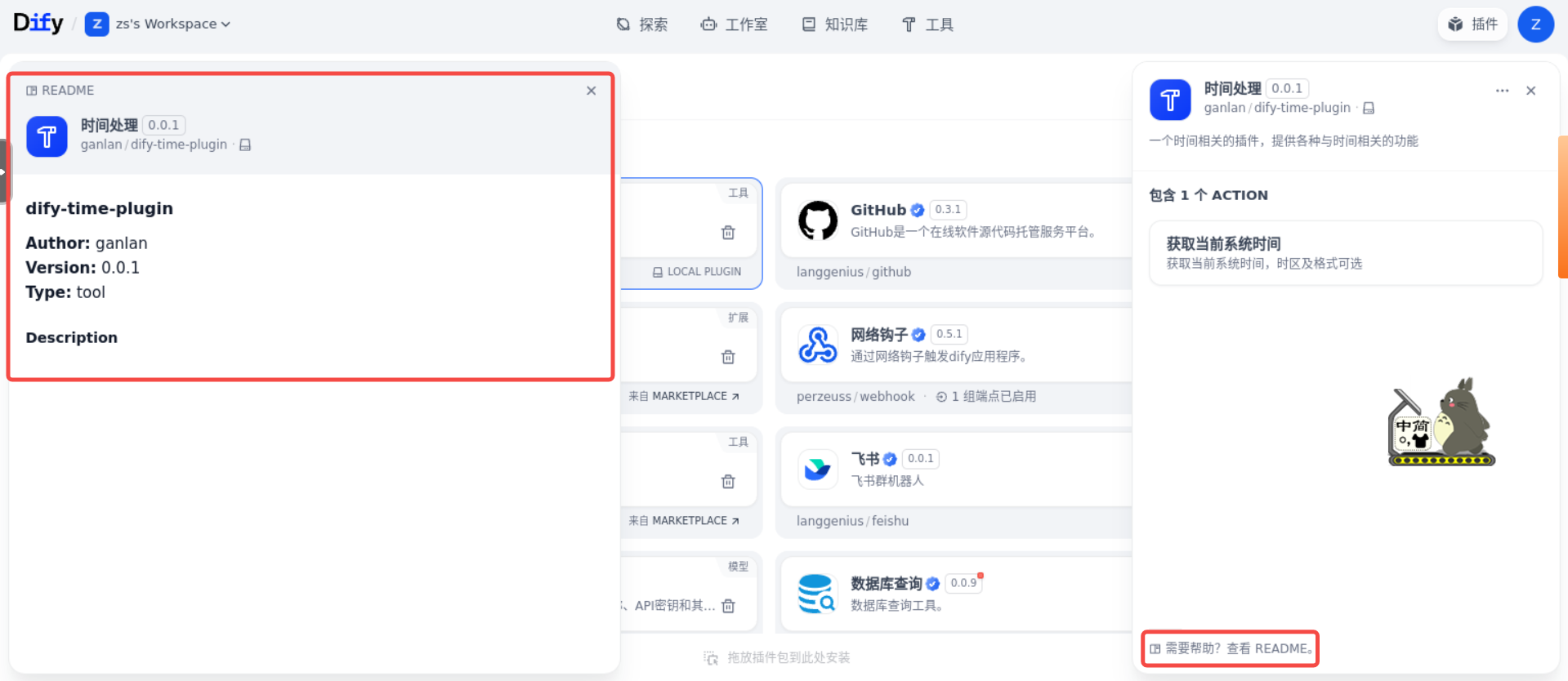
Task: Open the user avatar menu
Action: pyautogui.click(x=1535, y=24)
